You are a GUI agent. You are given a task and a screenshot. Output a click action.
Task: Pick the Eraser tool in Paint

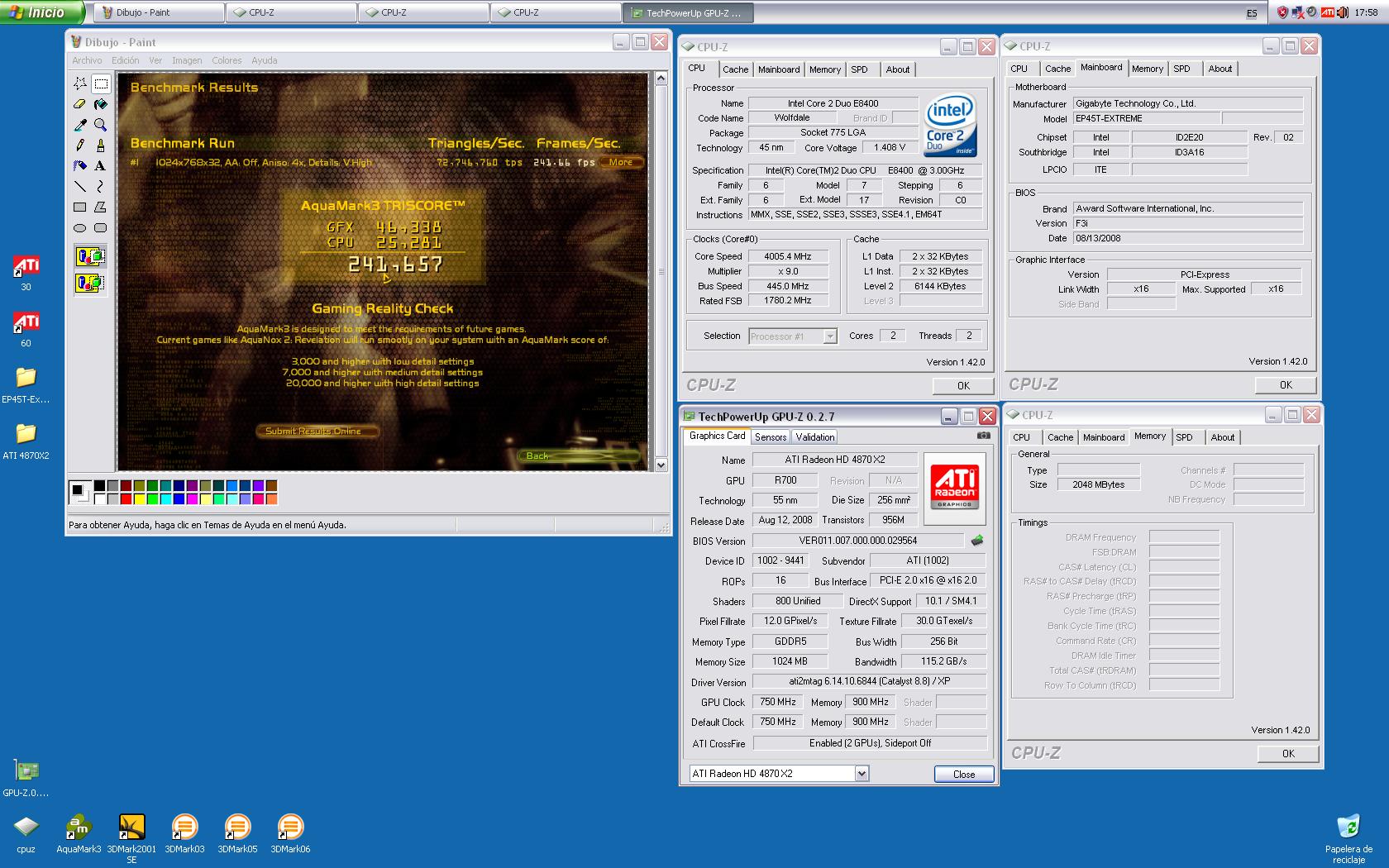click(80, 104)
